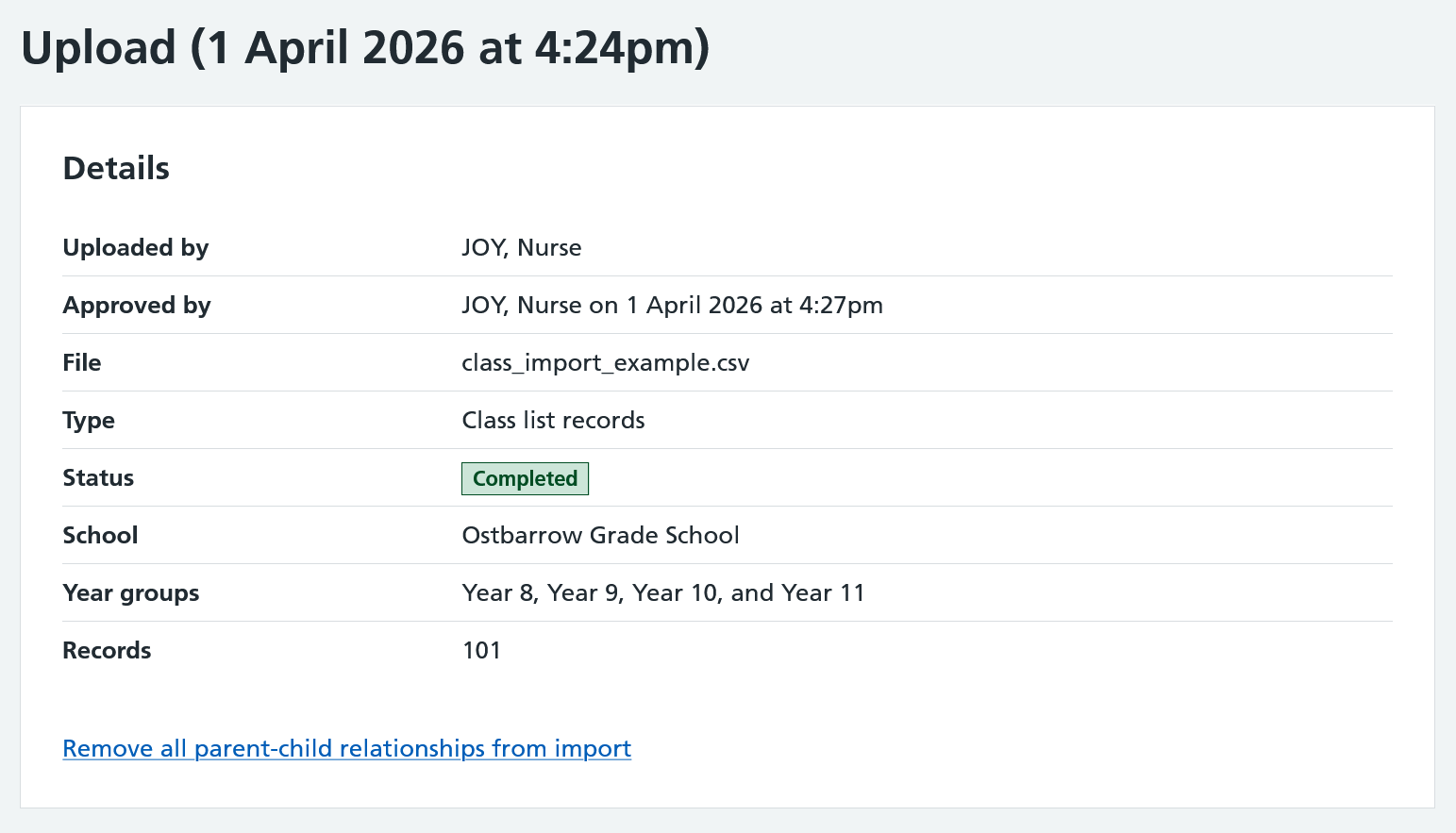The width and height of the screenshot is (1456, 833).
Task: Open the Remove all parent-child relationships link
Action: 346,748
